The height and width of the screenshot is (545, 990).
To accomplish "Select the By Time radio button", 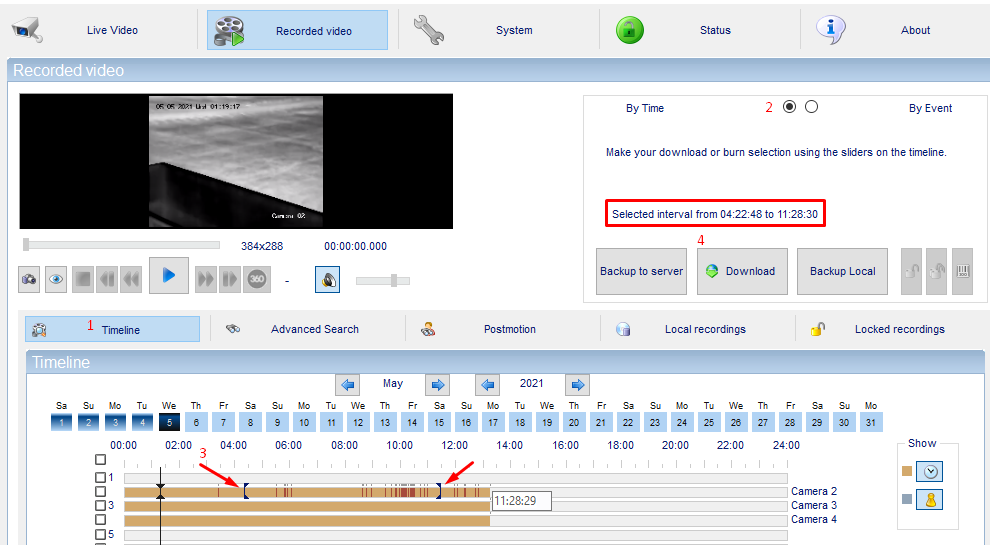I will 789,107.
